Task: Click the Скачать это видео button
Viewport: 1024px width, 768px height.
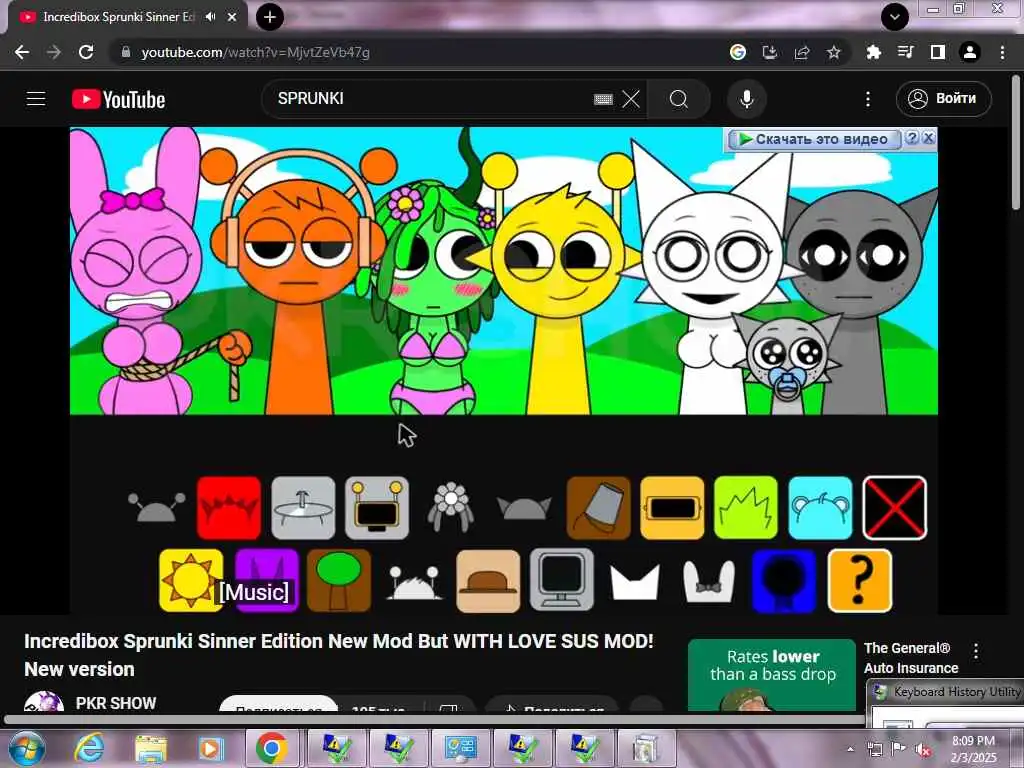Action: point(813,138)
